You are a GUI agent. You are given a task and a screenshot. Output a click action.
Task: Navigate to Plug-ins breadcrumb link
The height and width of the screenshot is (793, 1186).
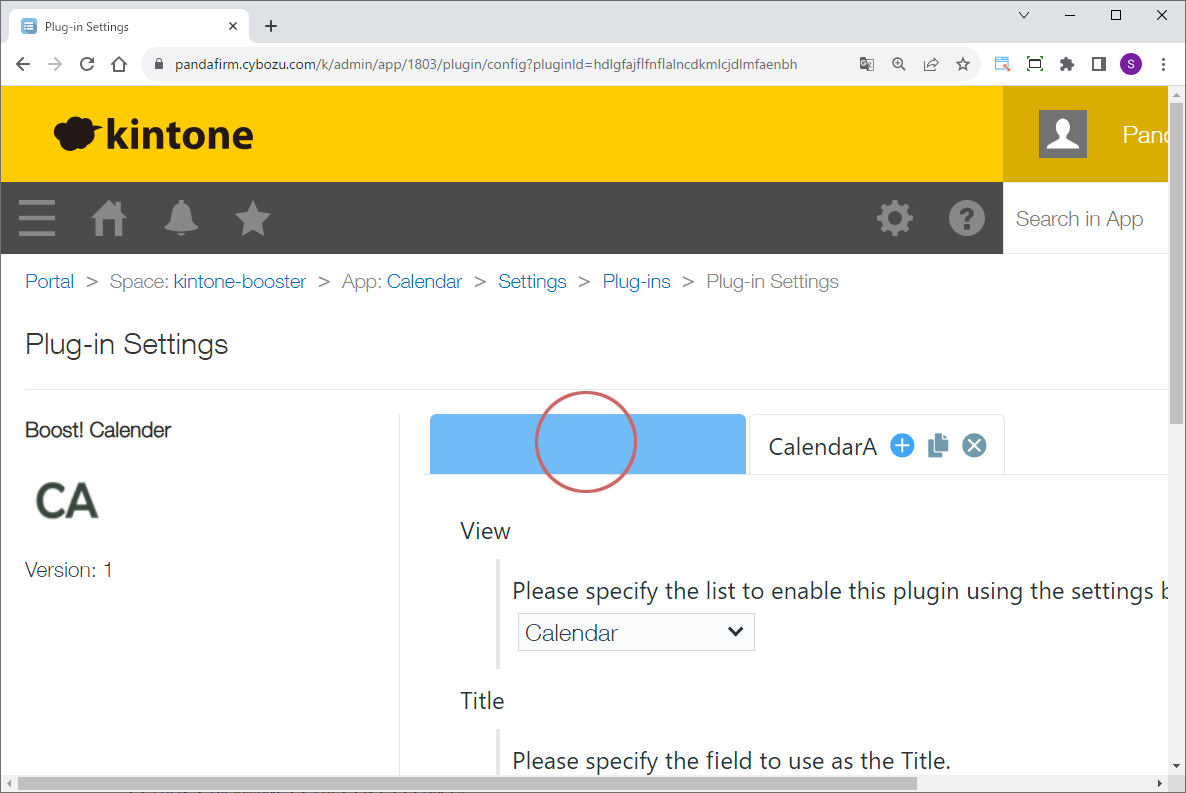636,282
